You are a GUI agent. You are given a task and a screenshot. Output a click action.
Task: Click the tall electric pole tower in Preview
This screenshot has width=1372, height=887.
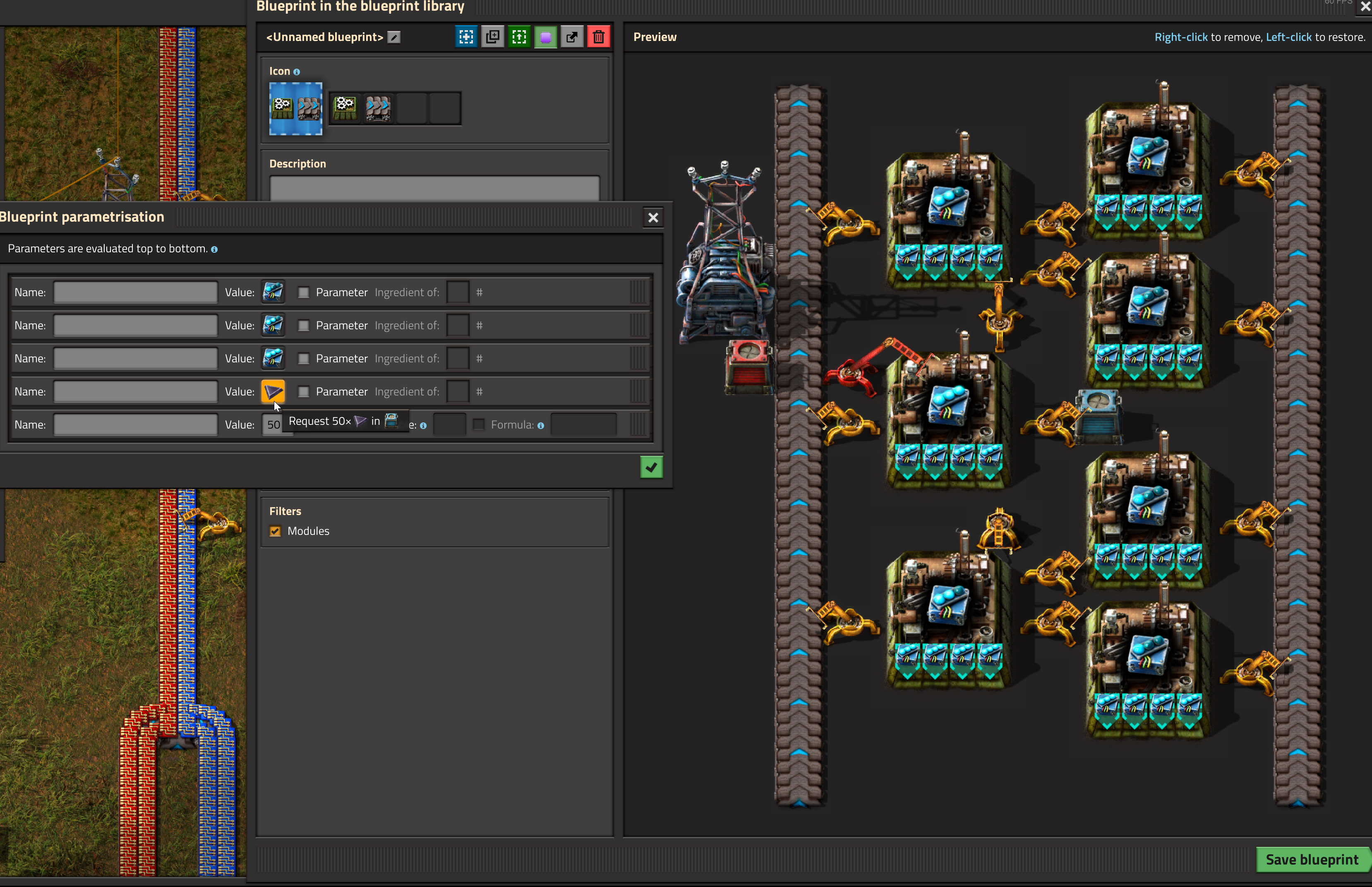coord(724,254)
